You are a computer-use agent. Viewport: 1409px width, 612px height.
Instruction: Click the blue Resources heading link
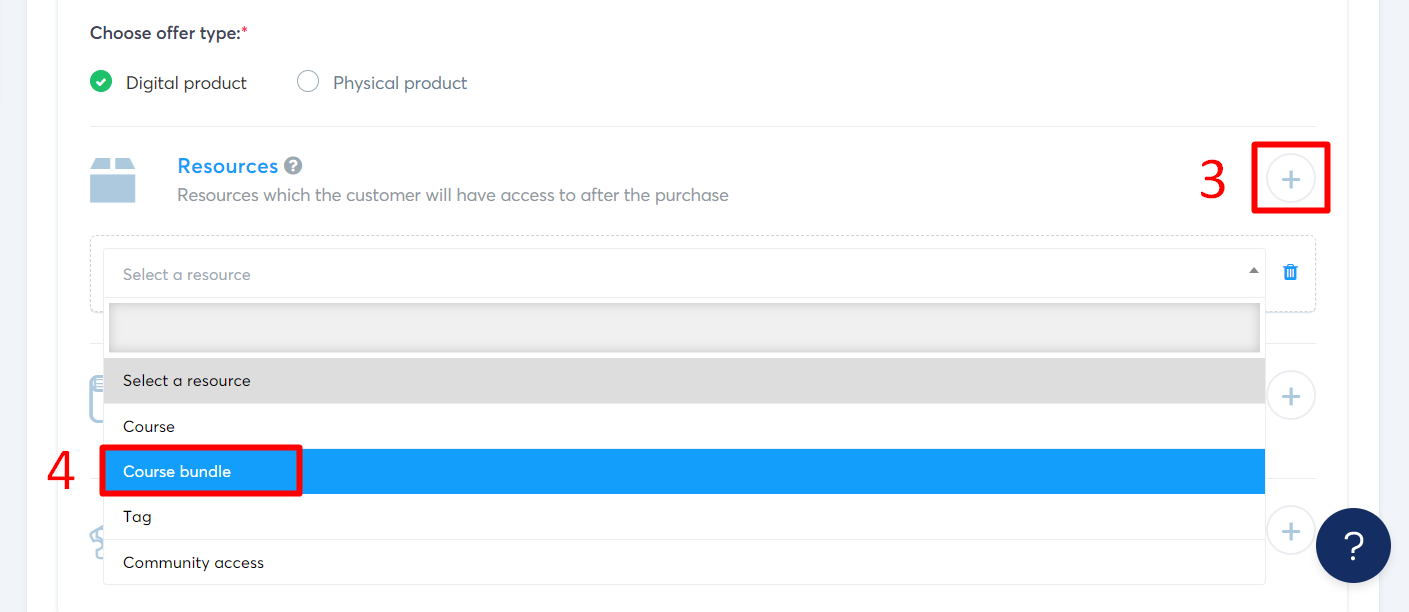pos(228,165)
